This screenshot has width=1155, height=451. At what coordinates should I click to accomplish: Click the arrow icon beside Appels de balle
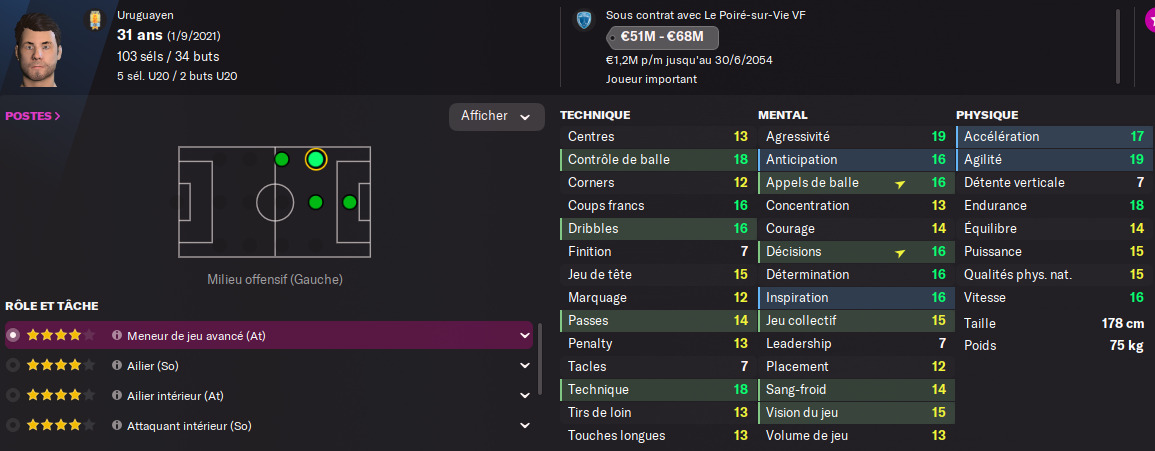coord(900,183)
